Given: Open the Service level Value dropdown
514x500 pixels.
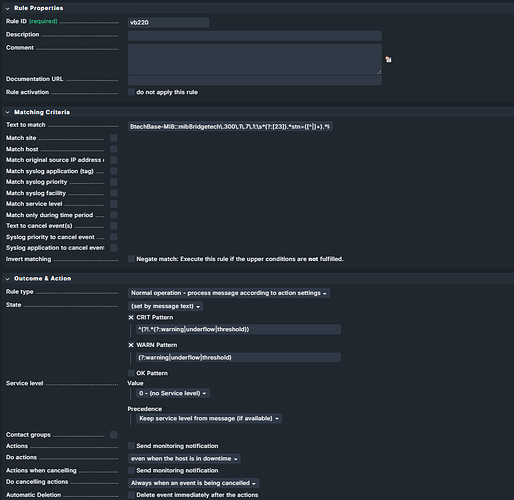Looking at the screenshot, I should click(x=173, y=393).
